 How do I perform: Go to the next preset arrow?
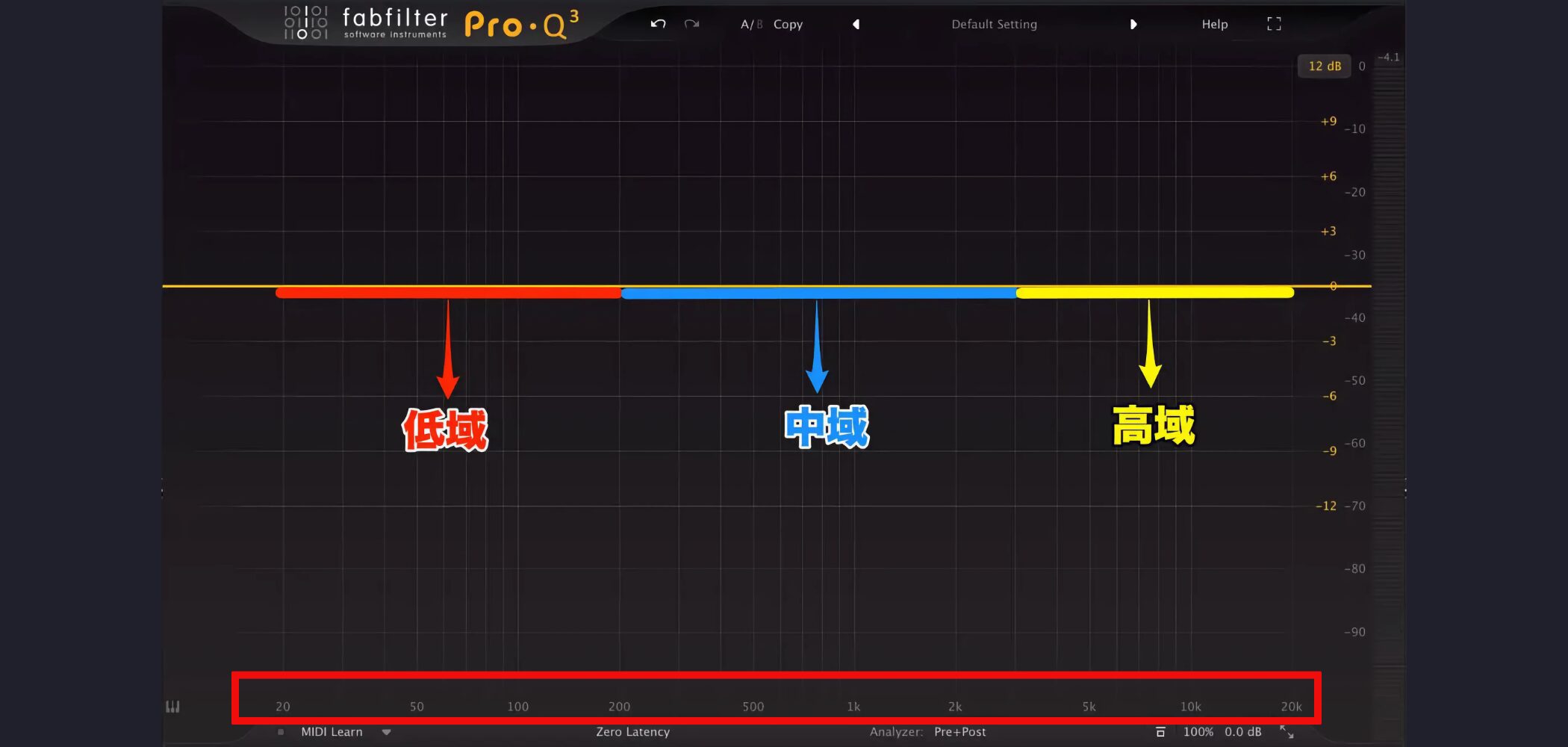[1133, 24]
